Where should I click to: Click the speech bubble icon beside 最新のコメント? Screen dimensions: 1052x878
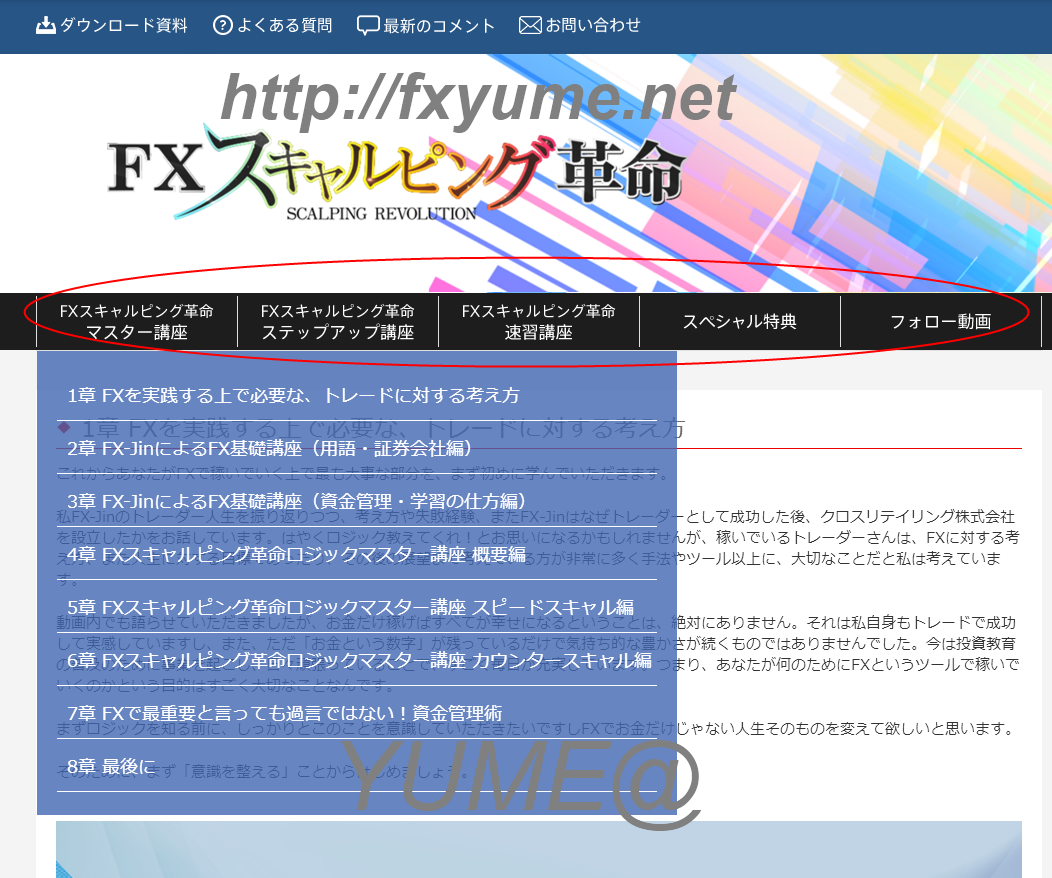coord(368,25)
